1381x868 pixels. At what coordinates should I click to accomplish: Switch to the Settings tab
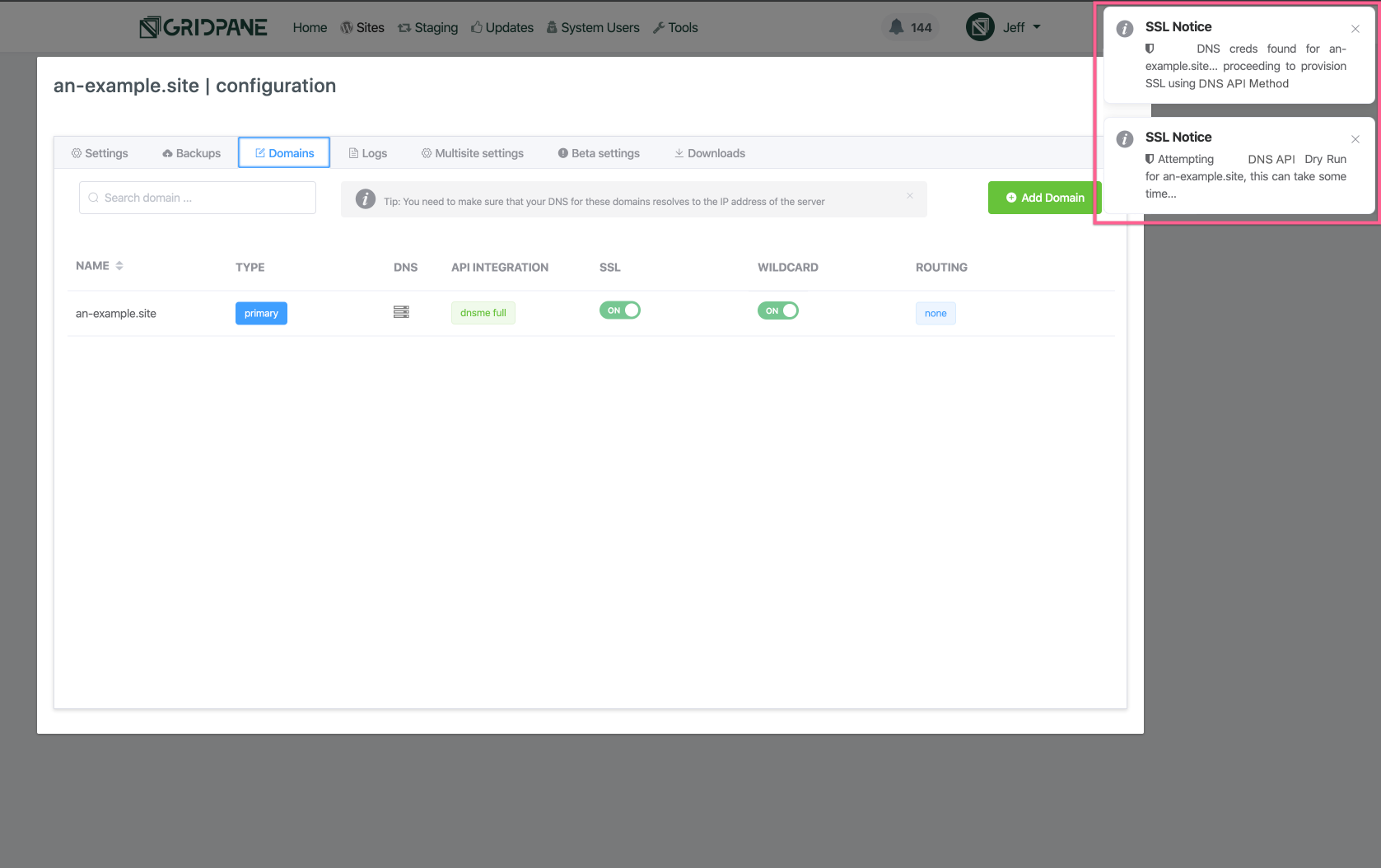click(100, 153)
